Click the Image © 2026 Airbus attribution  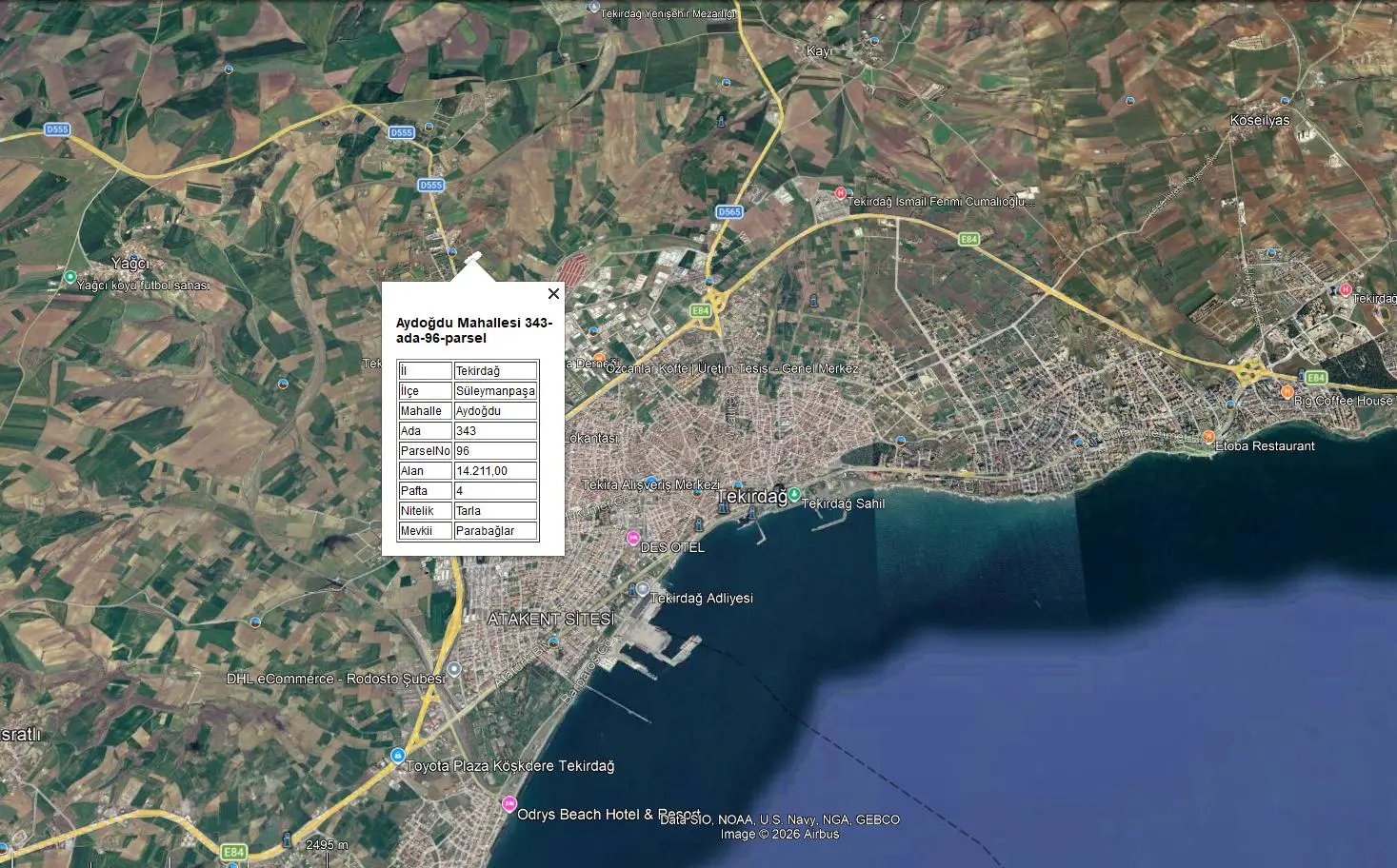coord(780,835)
